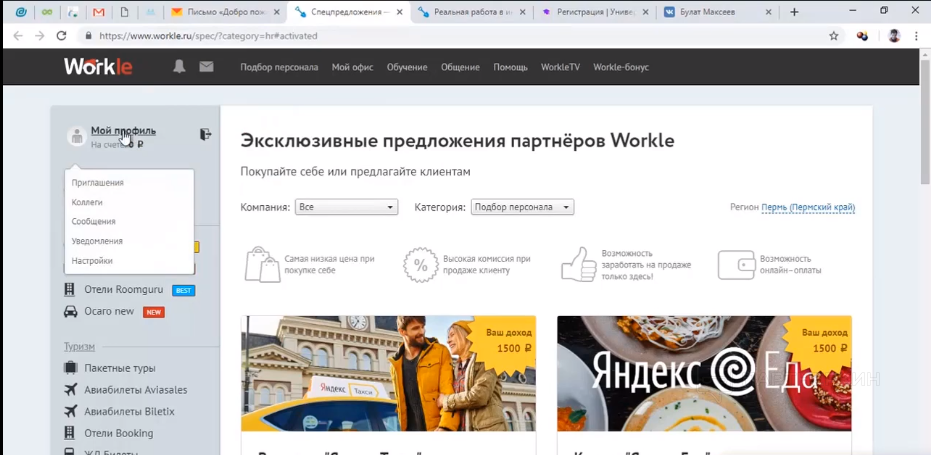Change region via Пермь (Пермский край) link
931x455 pixels.
pyautogui.click(x=808, y=207)
